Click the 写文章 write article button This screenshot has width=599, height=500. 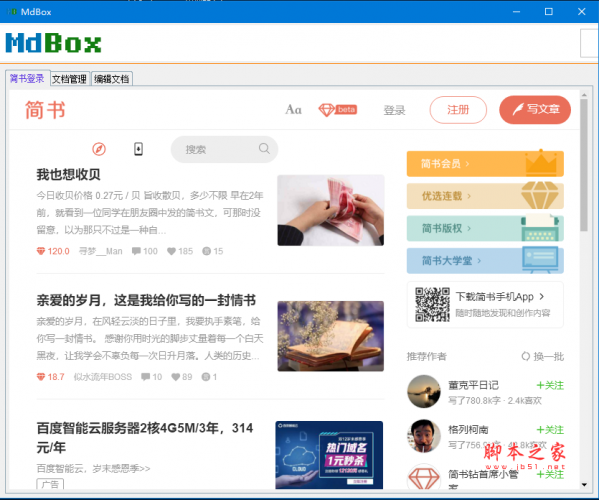click(x=535, y=110)
